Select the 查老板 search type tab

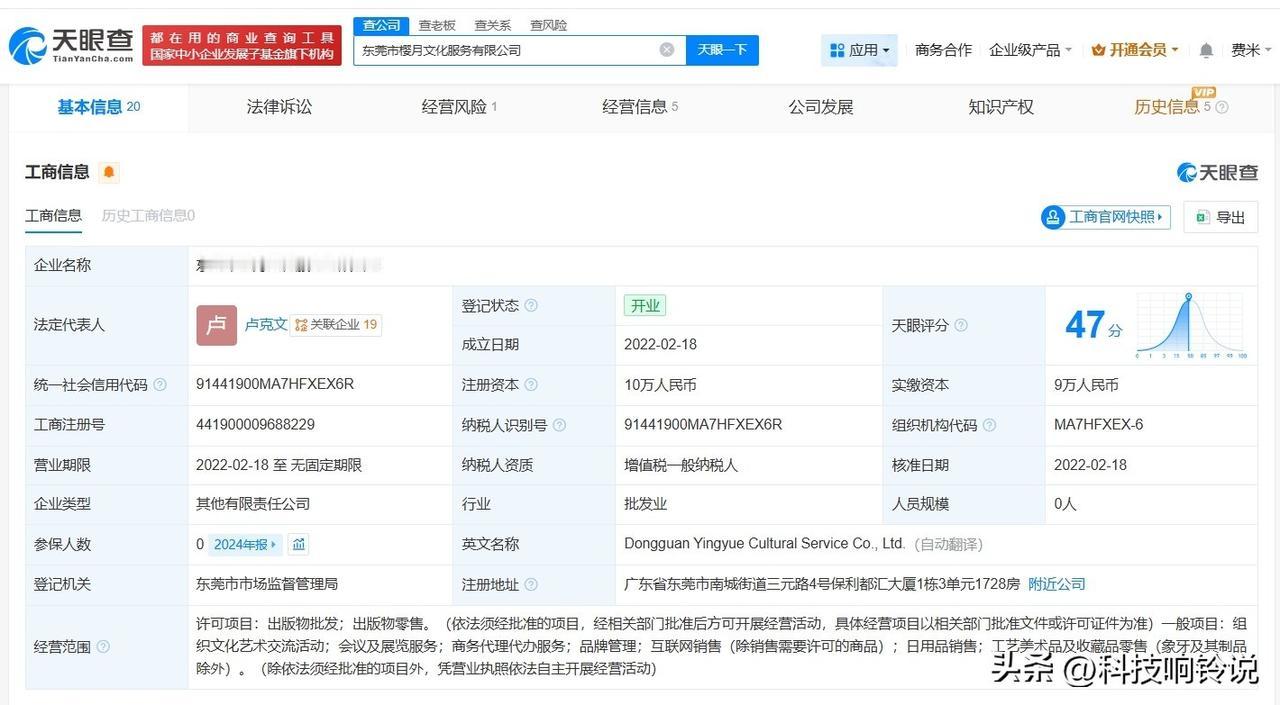pyautogui.click(x=437, y=25)
